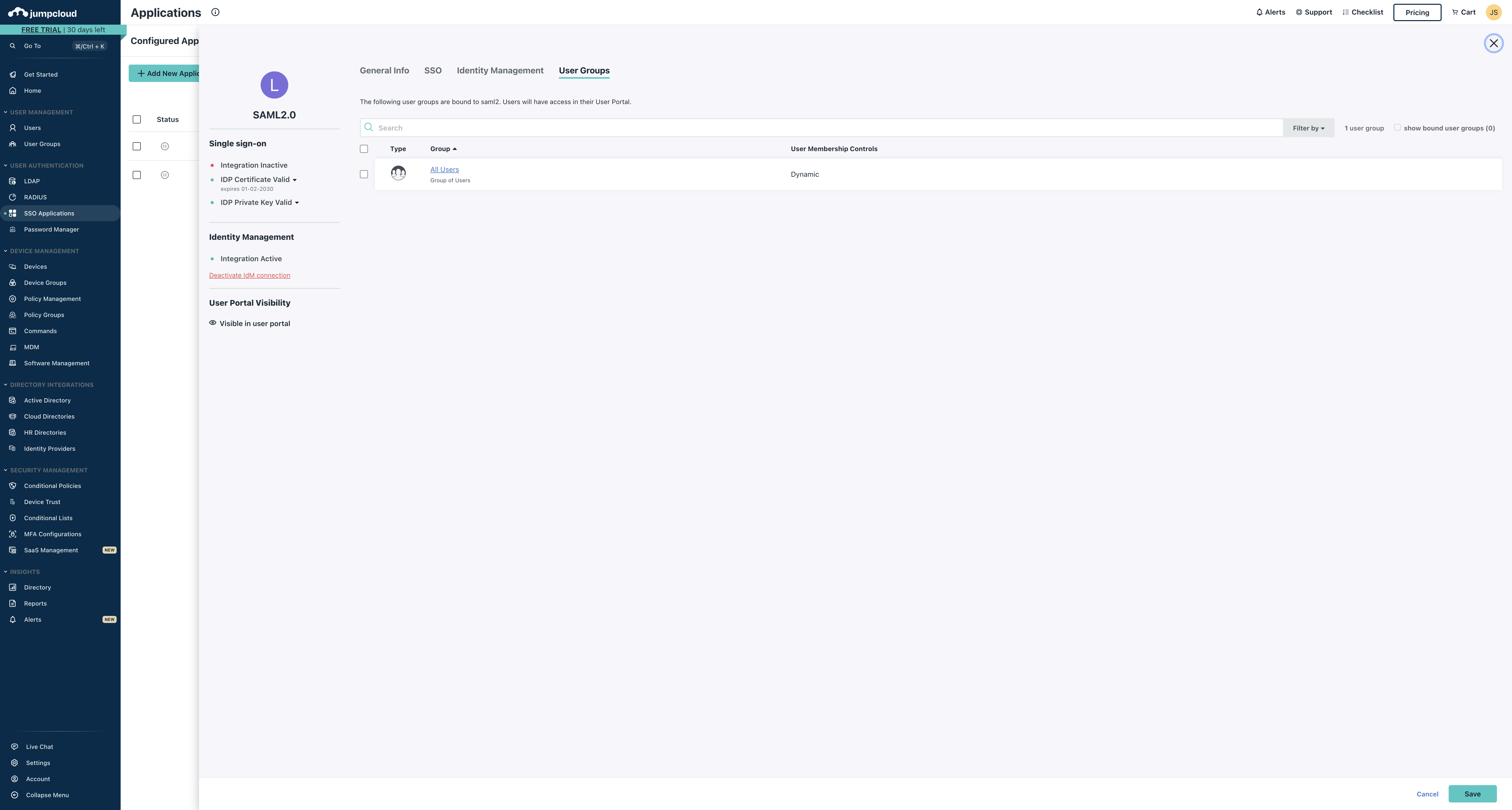The width and height of the screenshot is (1512, 810).
Task: Check the All Users group checkbox
Action: pyautogui.click(x=364, y=174)
